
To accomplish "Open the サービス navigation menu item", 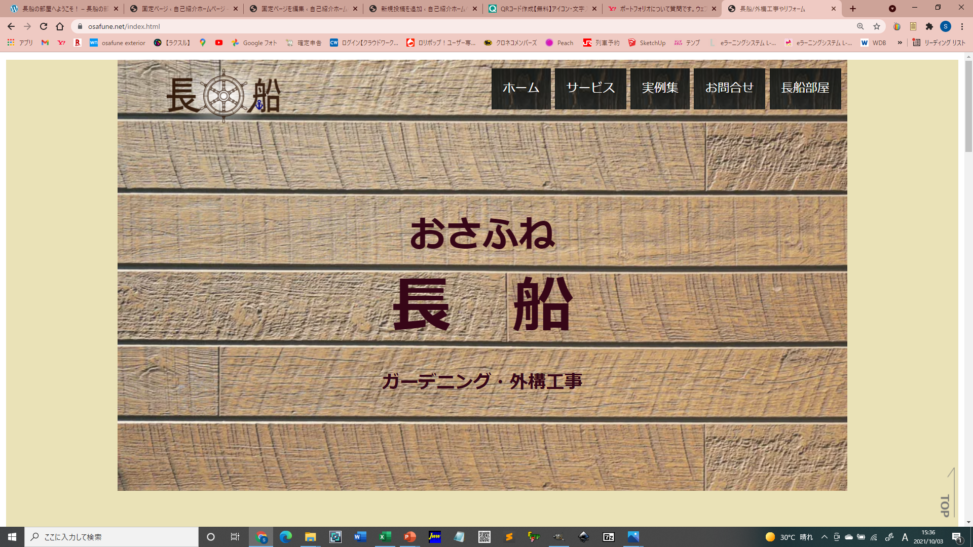I will click(590, 88).
